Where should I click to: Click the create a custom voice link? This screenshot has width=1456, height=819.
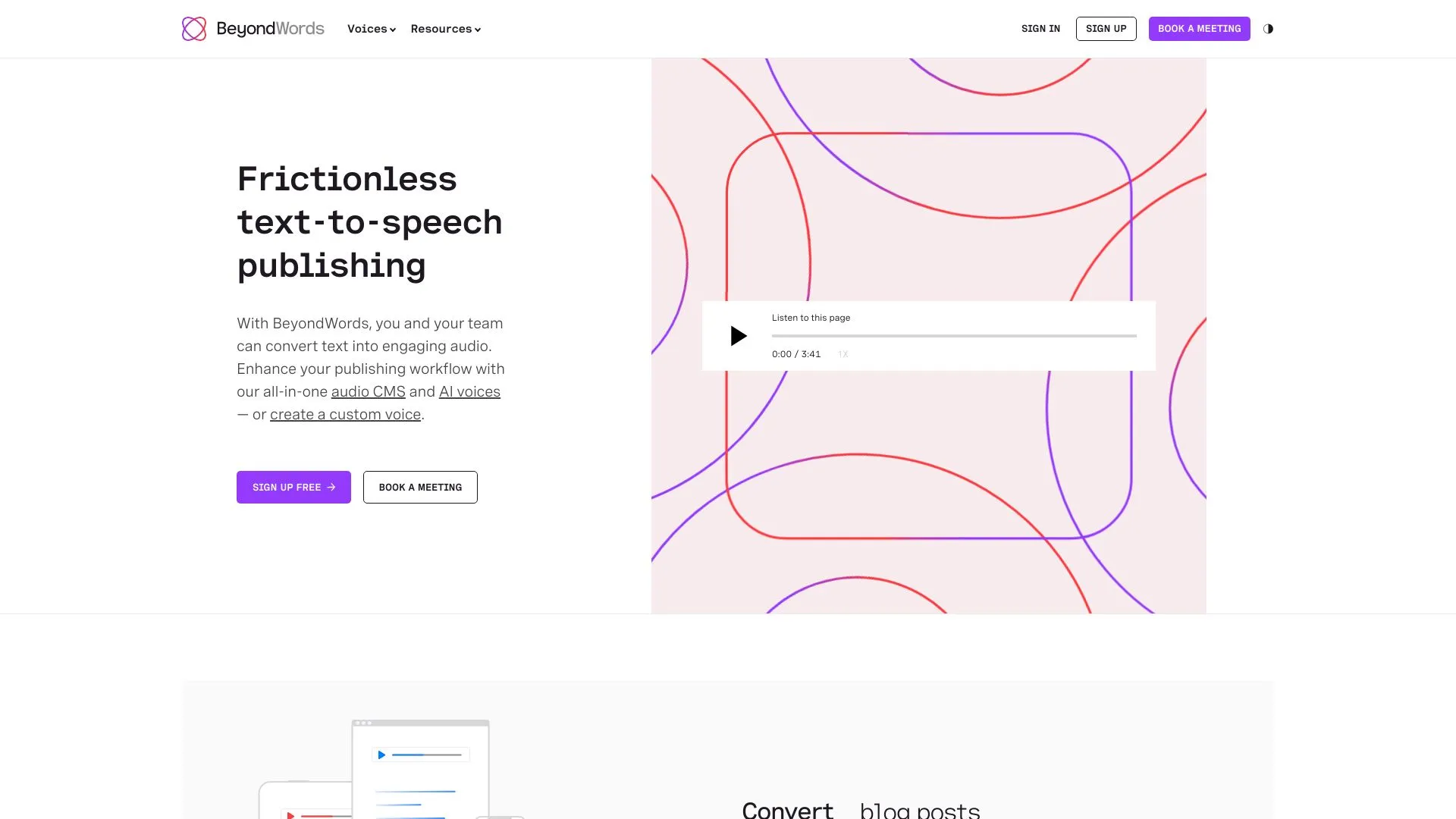point(345,414)
